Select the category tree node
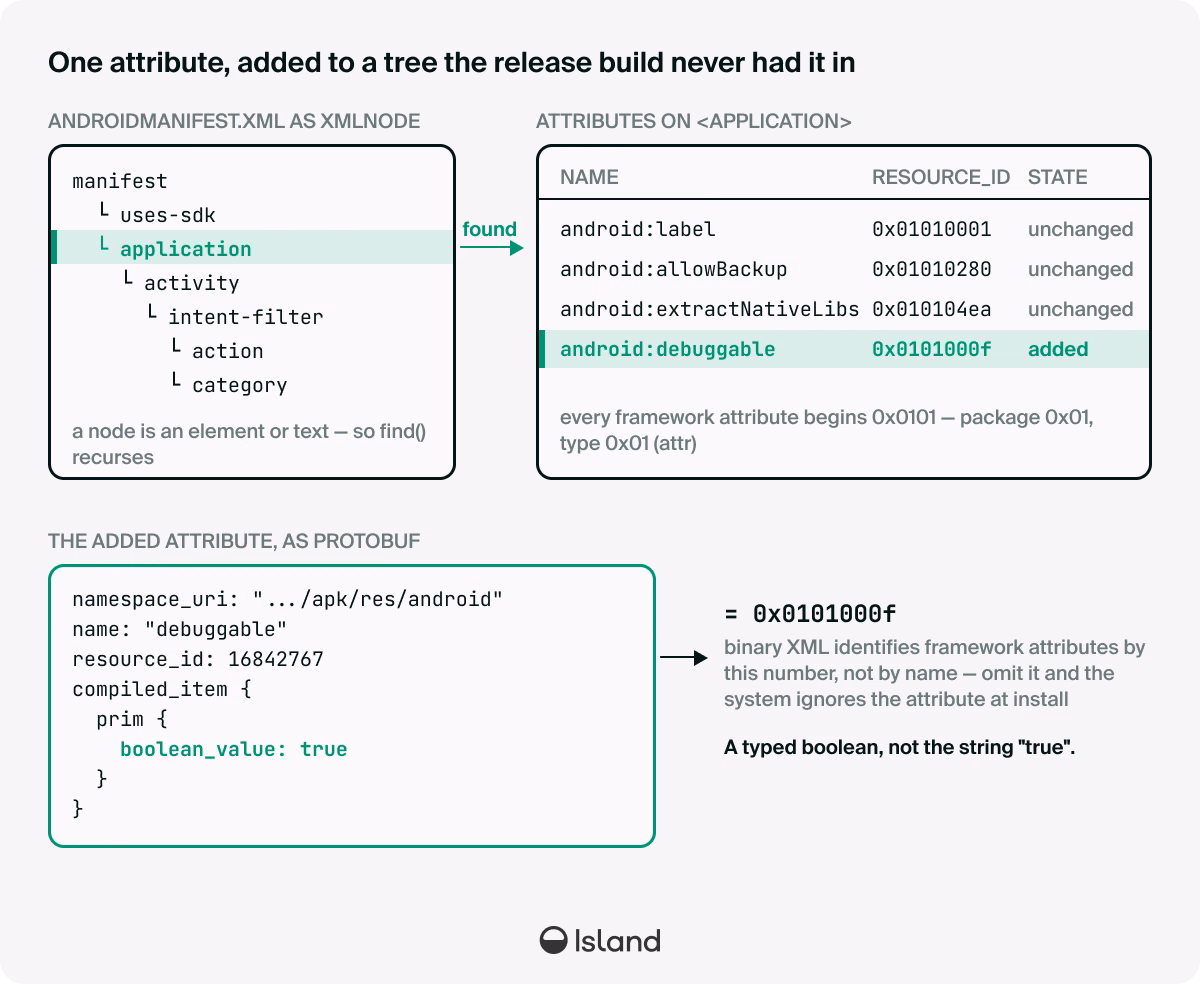1200x984 pixels. click(x=239, y=385)
